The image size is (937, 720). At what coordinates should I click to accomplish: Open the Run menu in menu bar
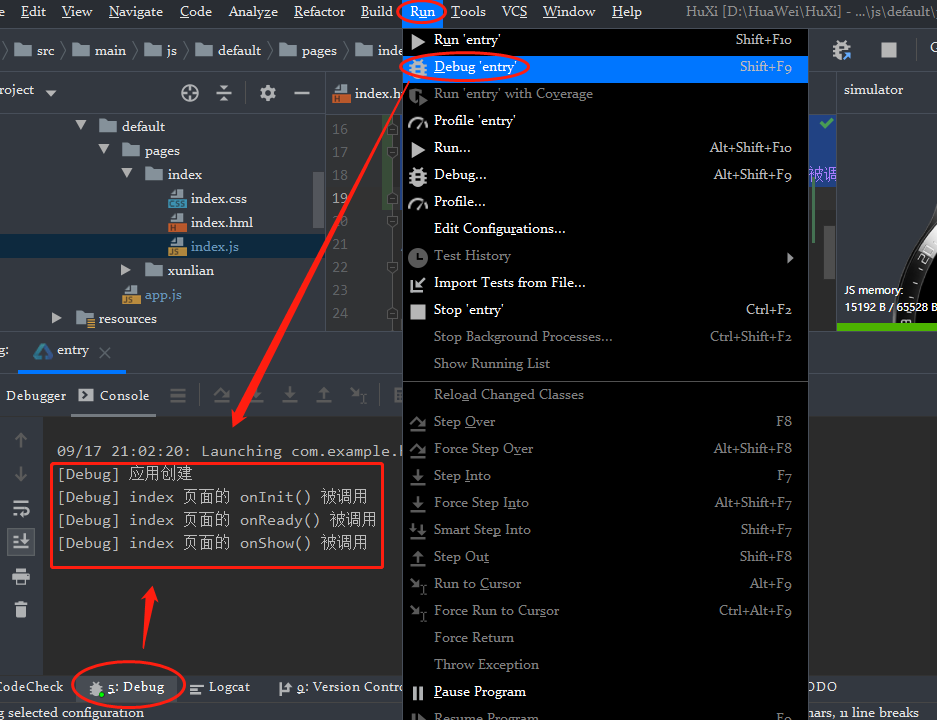(422, 11)
